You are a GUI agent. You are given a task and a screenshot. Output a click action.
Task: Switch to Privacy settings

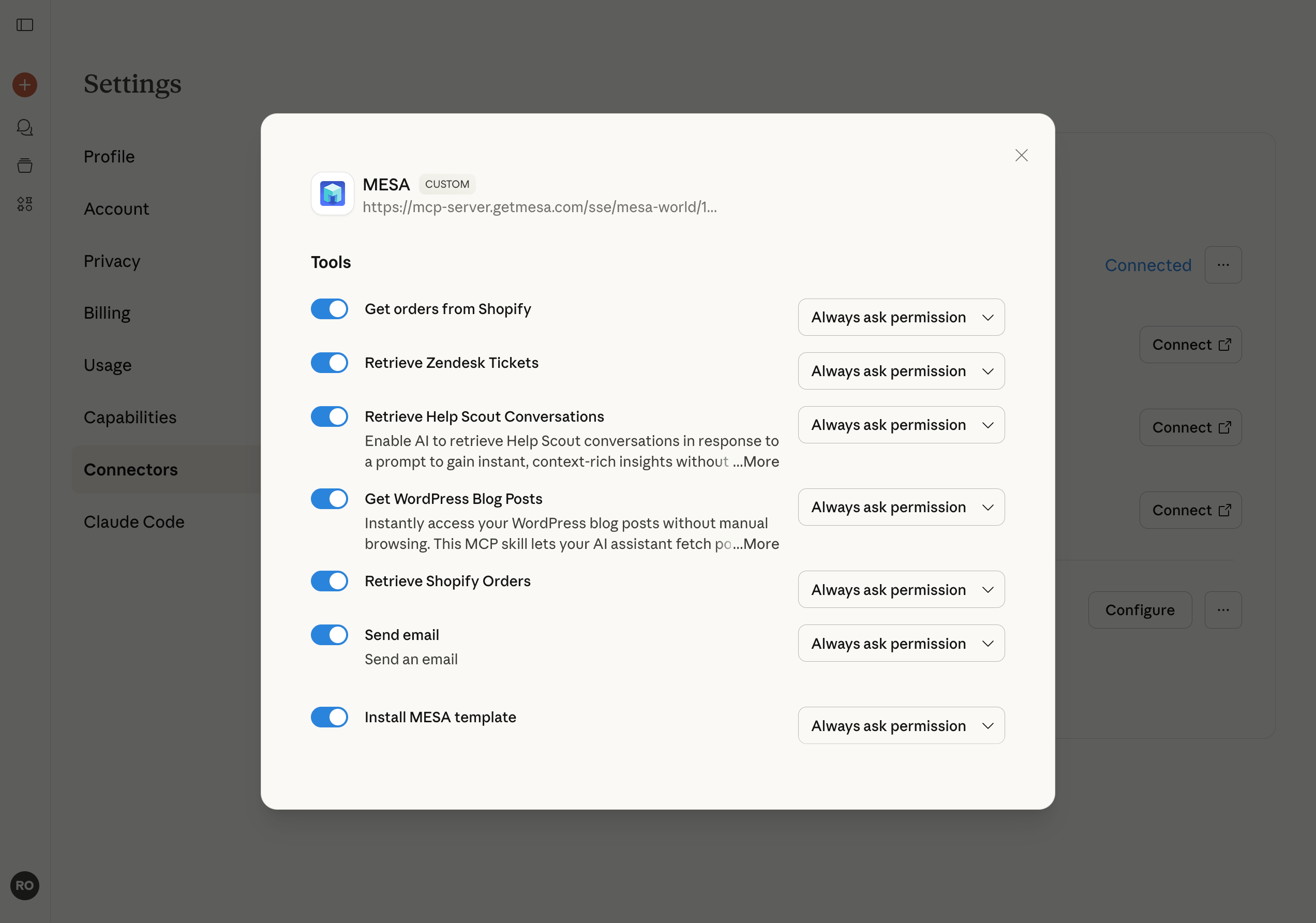(112, 261)
